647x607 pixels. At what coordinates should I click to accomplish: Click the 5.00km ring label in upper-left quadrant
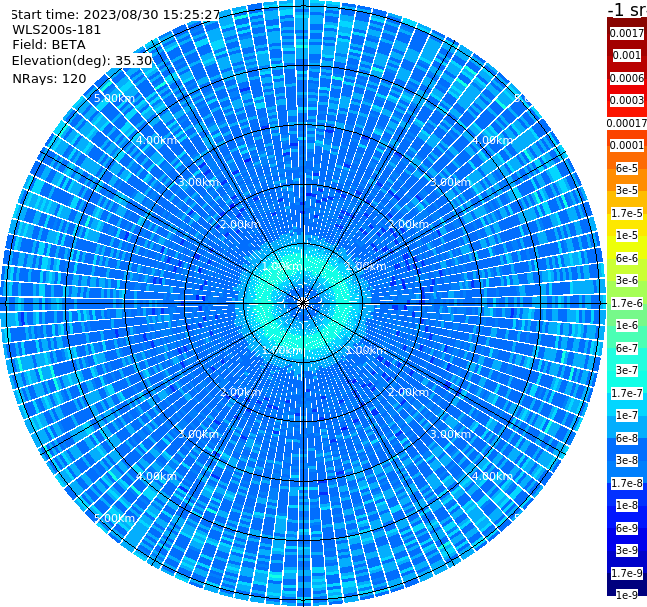pos(114,98)
